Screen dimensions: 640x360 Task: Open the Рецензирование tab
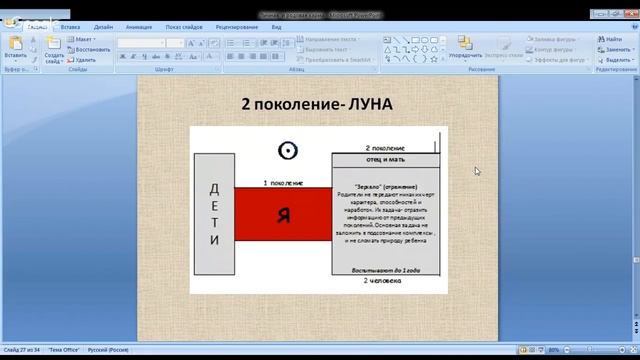[237, 27]
